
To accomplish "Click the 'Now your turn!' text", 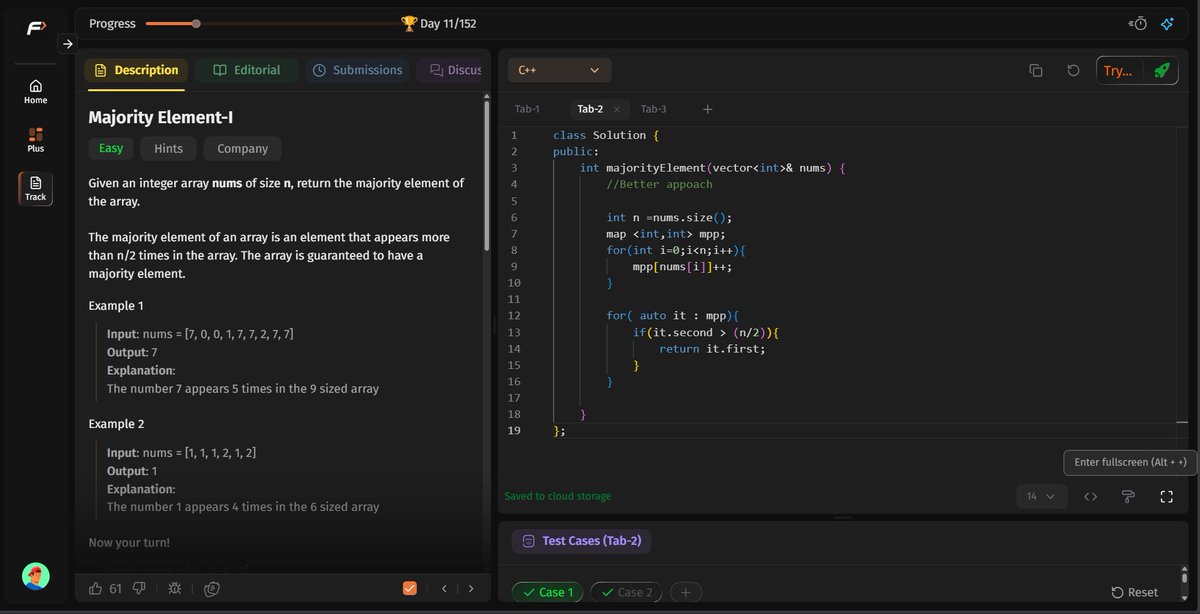I will (x=129, y=542).
